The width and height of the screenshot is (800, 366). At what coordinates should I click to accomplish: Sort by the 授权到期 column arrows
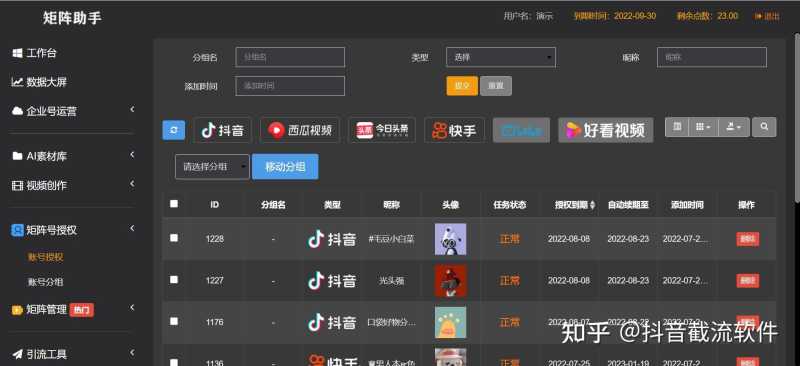(592, 205)
